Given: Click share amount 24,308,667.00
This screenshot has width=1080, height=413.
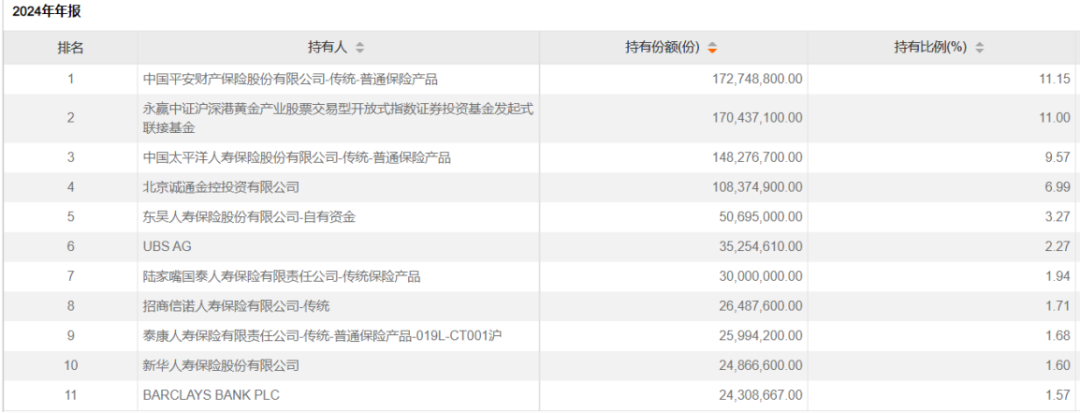Looking at the screenshot, I should (760, 395).
